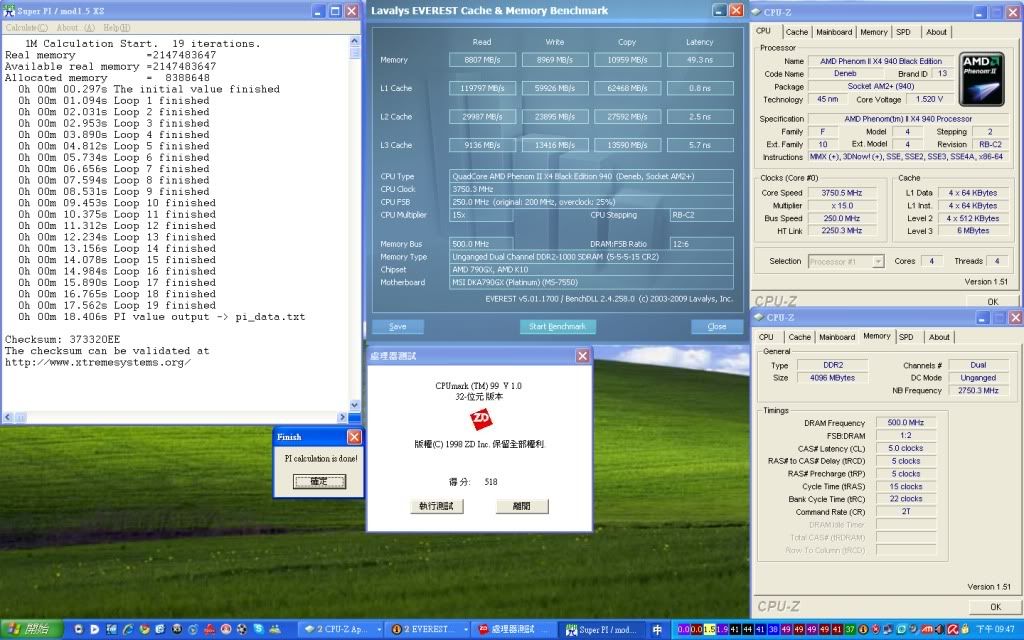Confirm the PI calculation done dialog
Viewport: 1024px width, 640px height.
pos(319,481)
